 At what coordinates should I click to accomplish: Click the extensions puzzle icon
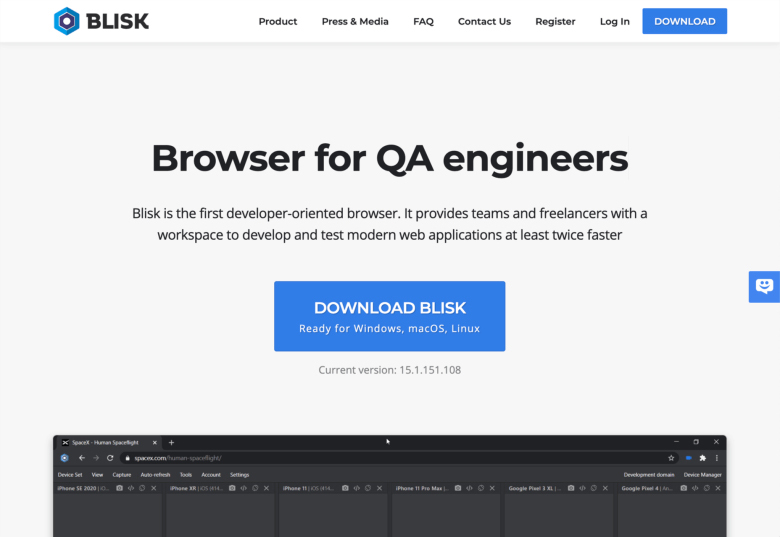(x=703, y=458)
